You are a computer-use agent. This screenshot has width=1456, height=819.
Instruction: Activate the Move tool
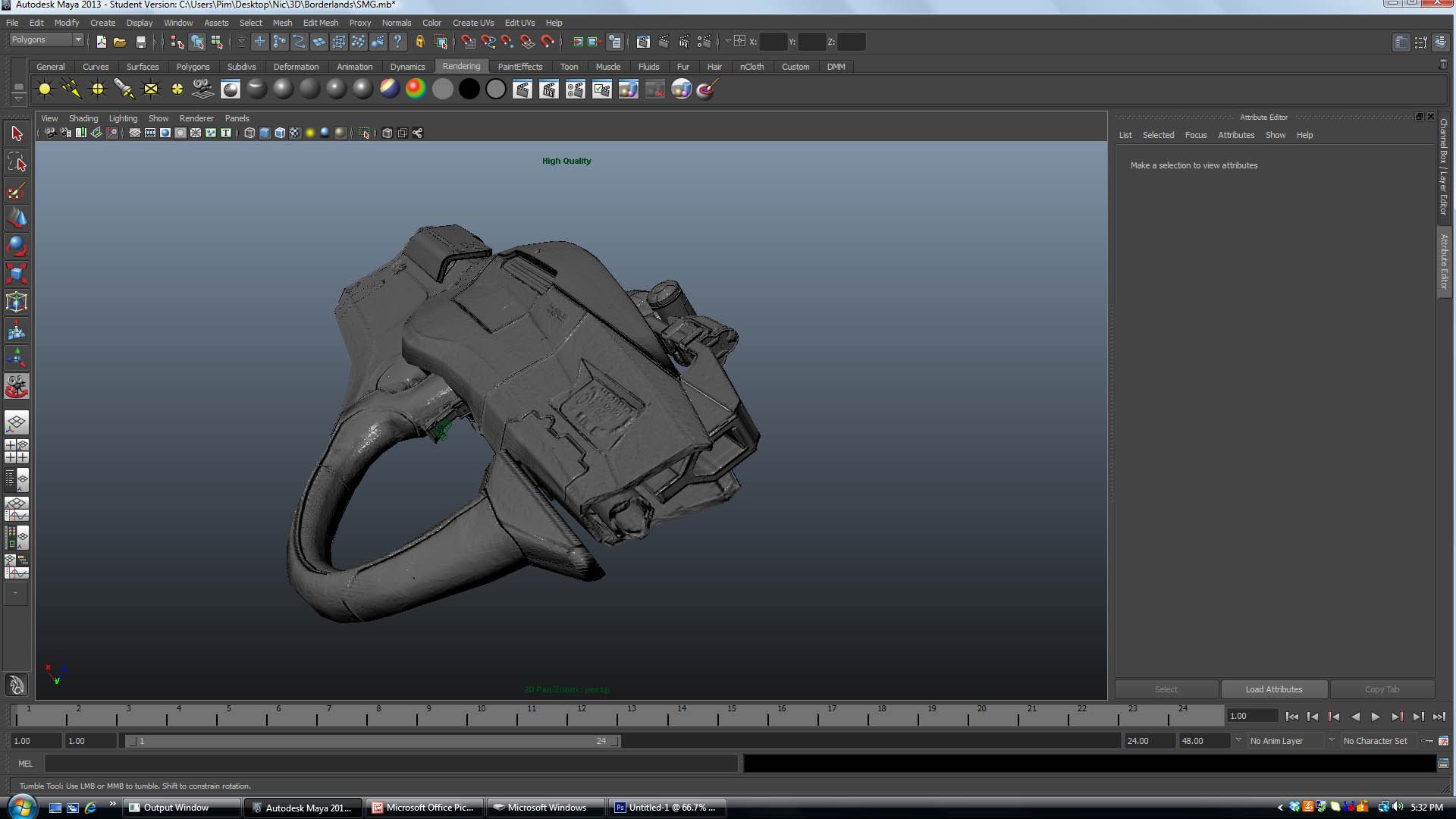[x=17, y=218]
